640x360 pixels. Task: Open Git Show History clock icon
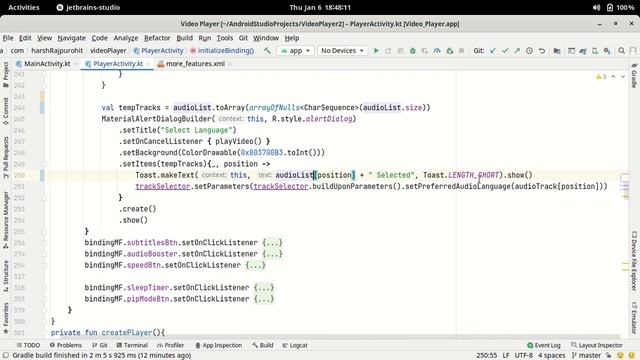(529, 51)
